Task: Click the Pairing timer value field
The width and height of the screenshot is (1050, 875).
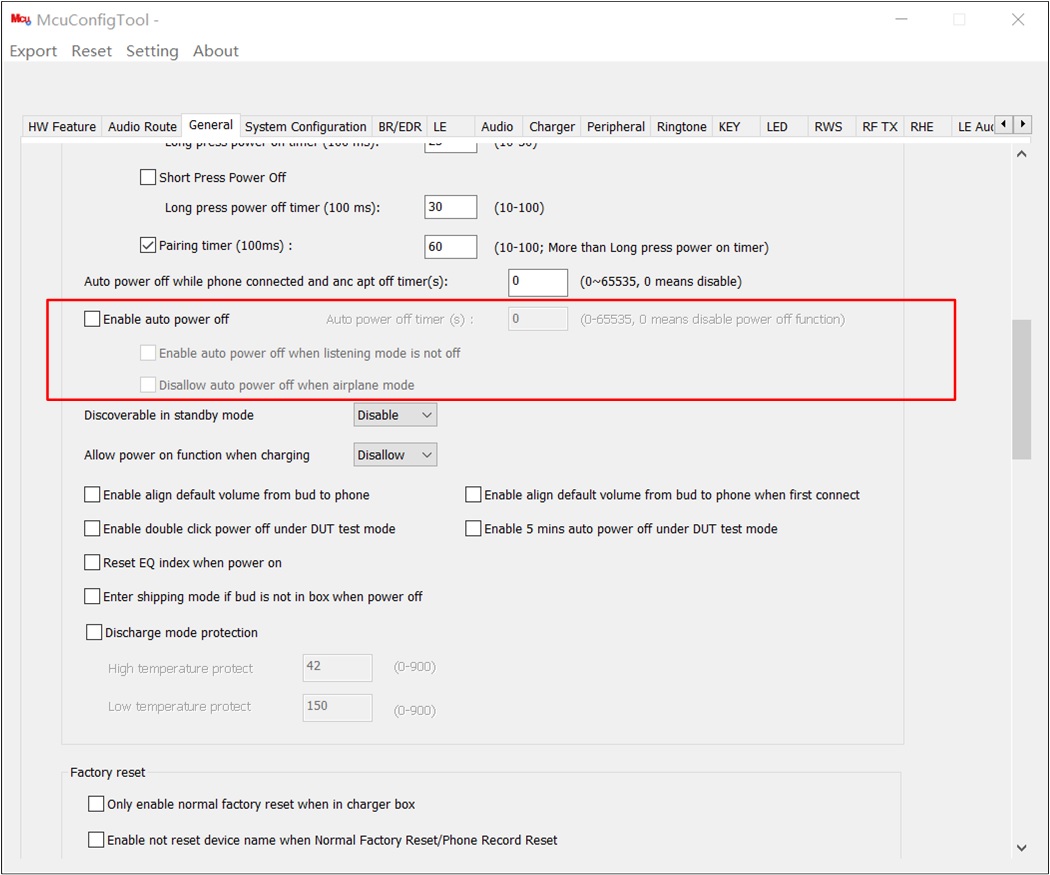Action: [450, 247]
